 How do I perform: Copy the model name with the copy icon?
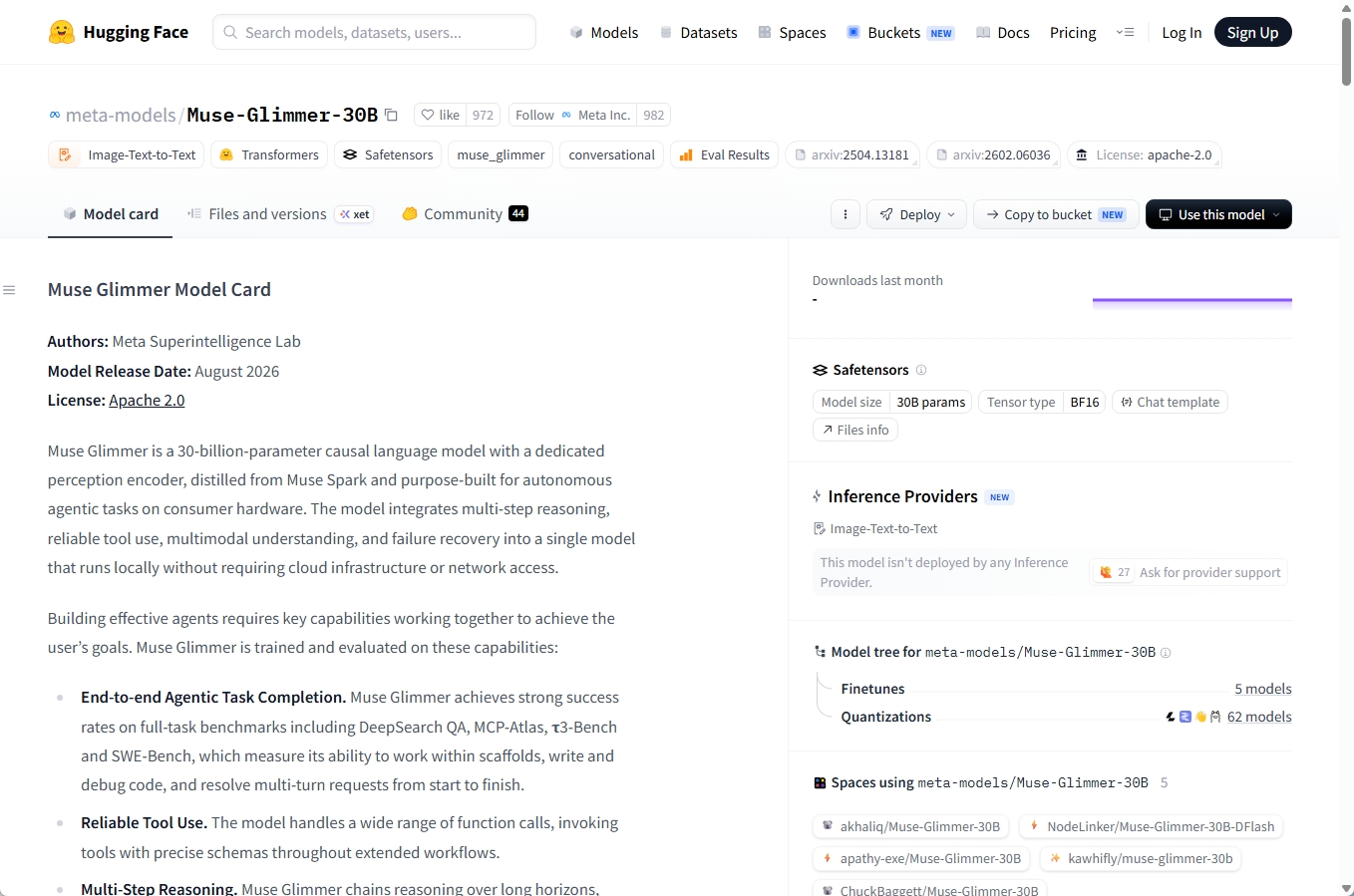pyautogui.click(x=391, y=116)
